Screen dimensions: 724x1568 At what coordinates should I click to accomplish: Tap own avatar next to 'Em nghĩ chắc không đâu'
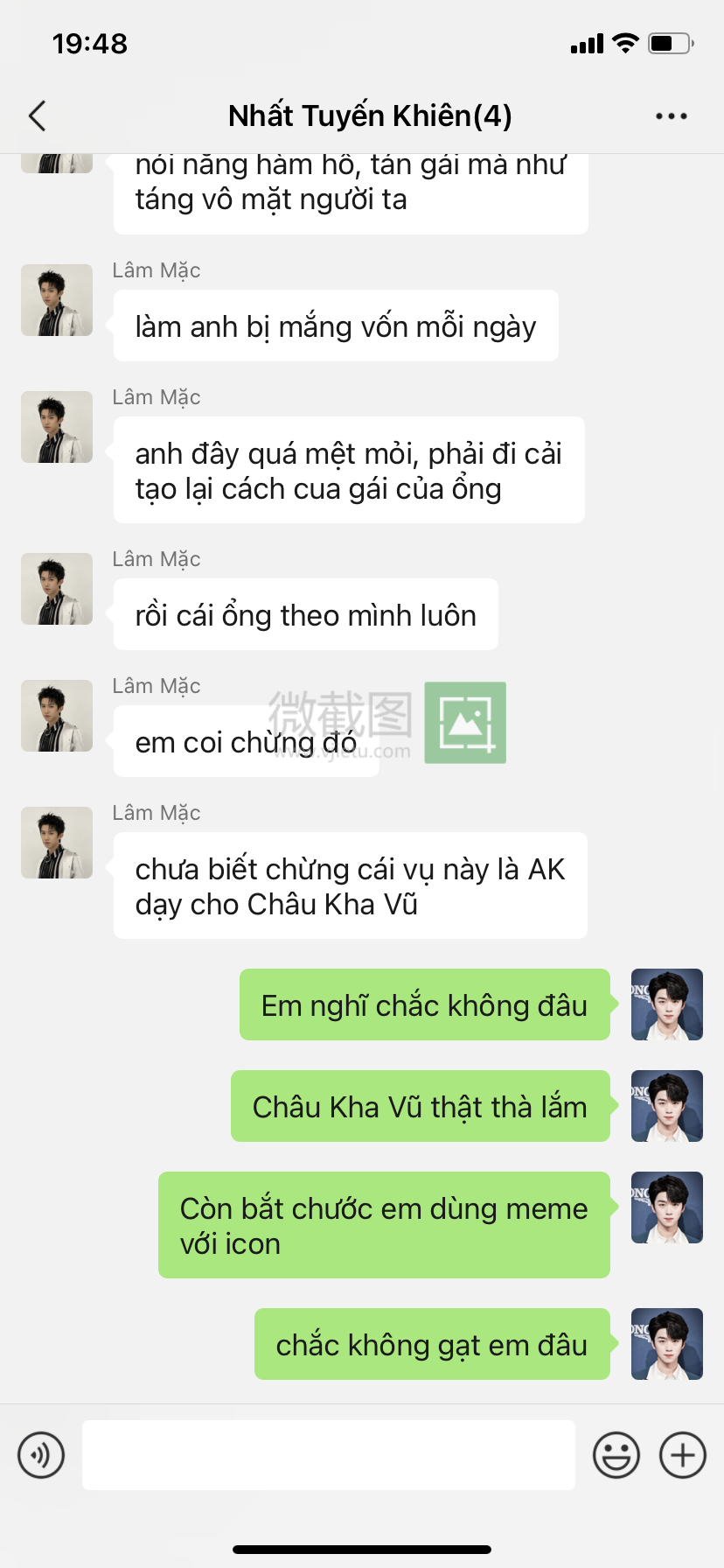click(x=667, y=1004)
